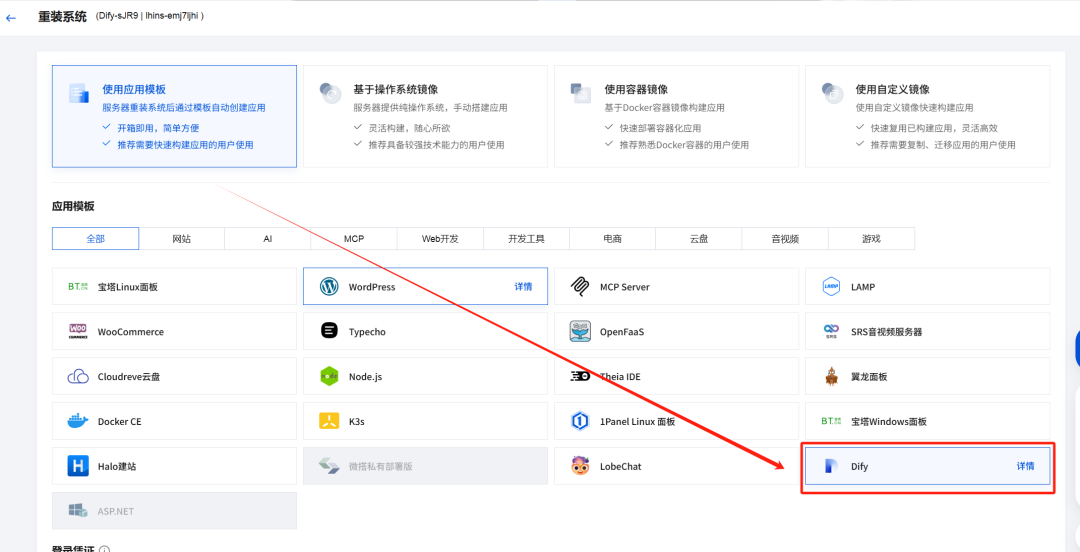
Task: Open Dify 详情 link
Action: [1026, 467]
